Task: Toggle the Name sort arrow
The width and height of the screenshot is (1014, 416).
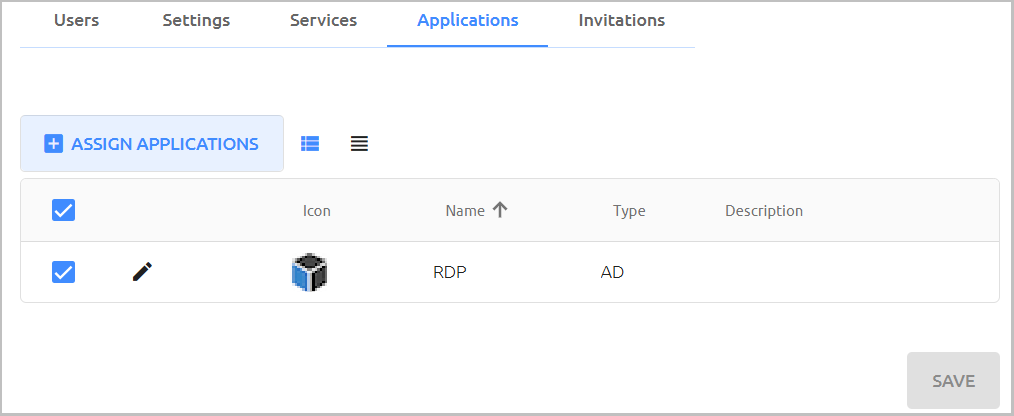Action: pos(499,210)
